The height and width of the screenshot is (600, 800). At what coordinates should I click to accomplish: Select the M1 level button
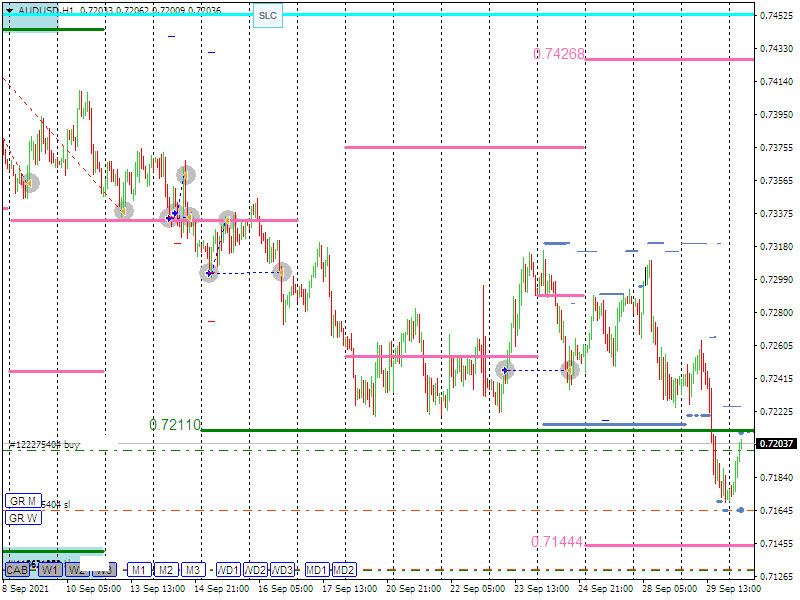[x=138, y=570]
